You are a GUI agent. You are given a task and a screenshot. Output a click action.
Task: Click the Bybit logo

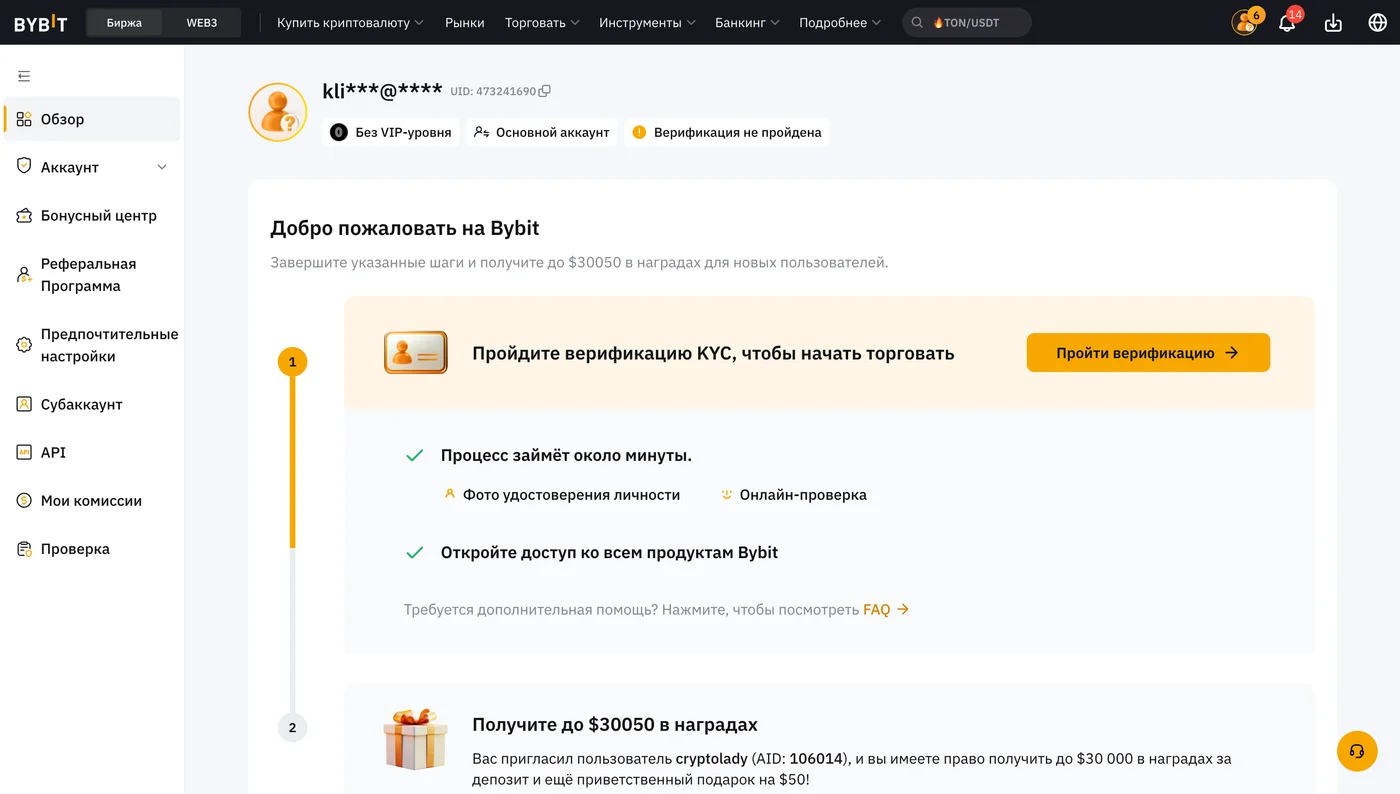(x=40, y=23)
